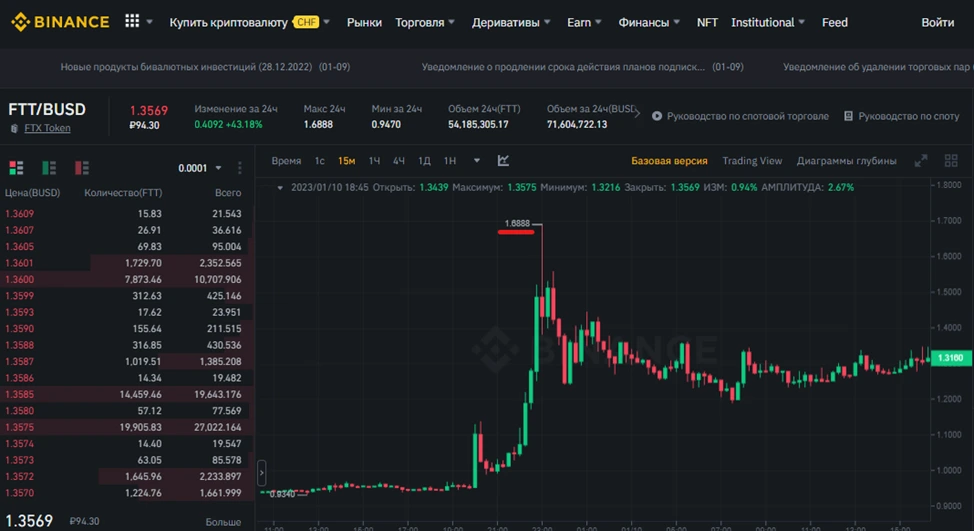This screenshot has width=974, height=531.
Task: Click FTT/BUSD pair title
Action: coord(47,109)
